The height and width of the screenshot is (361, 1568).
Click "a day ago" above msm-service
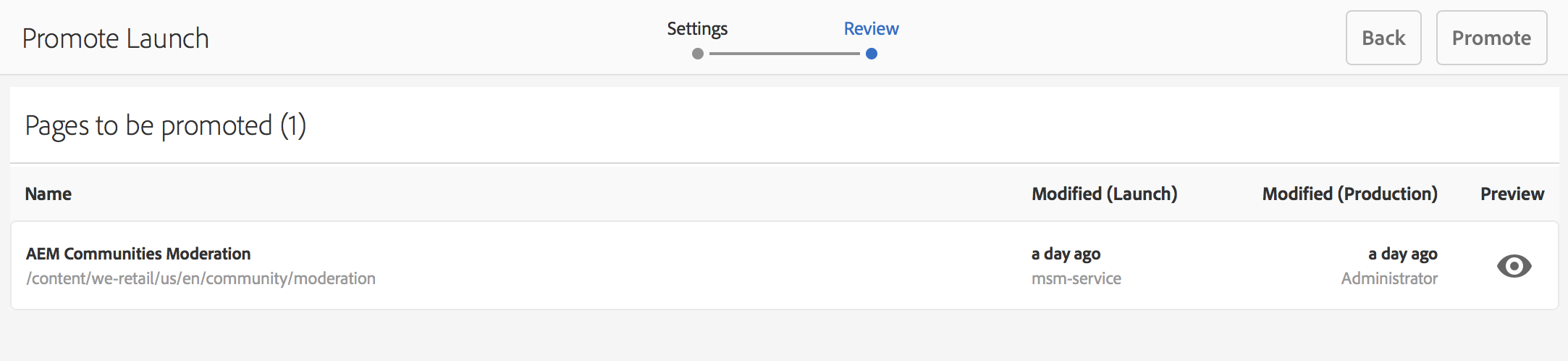pyautogui.click(x=1066, y=254)
